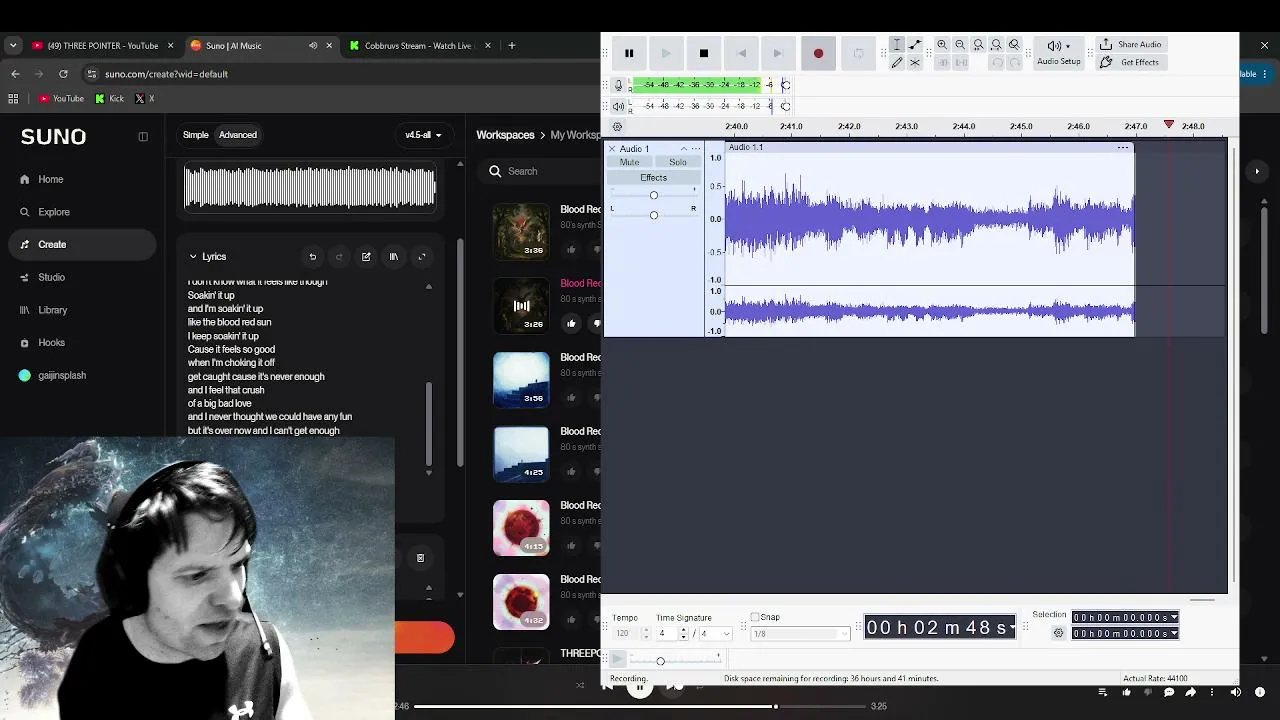Image resolution: width=1280 pixels, height=720 pixels.
Task: Open the Audio Setup dropdown
Action: click(x=1059, y=53)
